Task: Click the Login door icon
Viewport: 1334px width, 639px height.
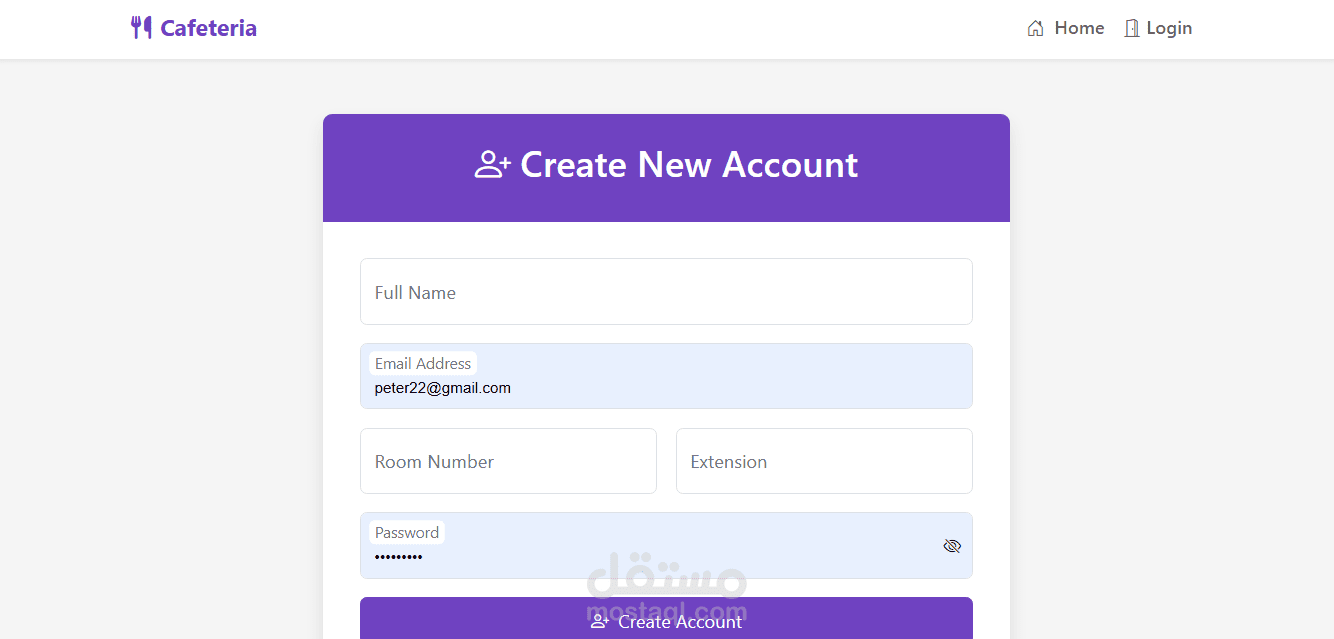Action: click(x=1132, y=28)
